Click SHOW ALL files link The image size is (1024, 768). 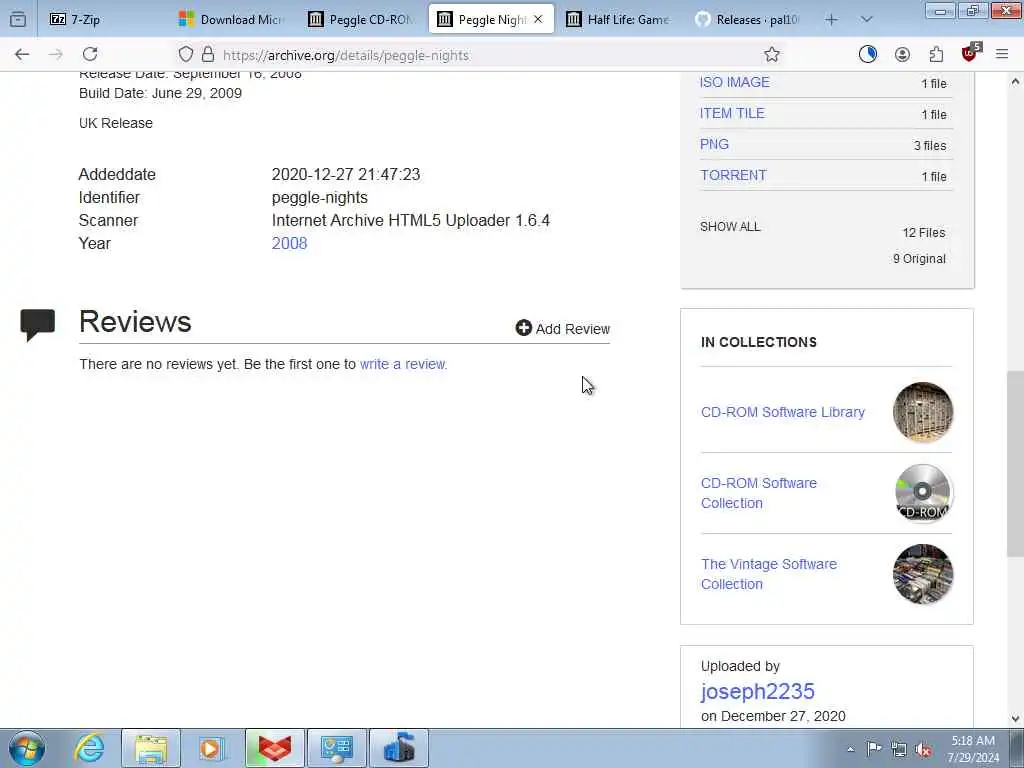[x=730, y=227]
